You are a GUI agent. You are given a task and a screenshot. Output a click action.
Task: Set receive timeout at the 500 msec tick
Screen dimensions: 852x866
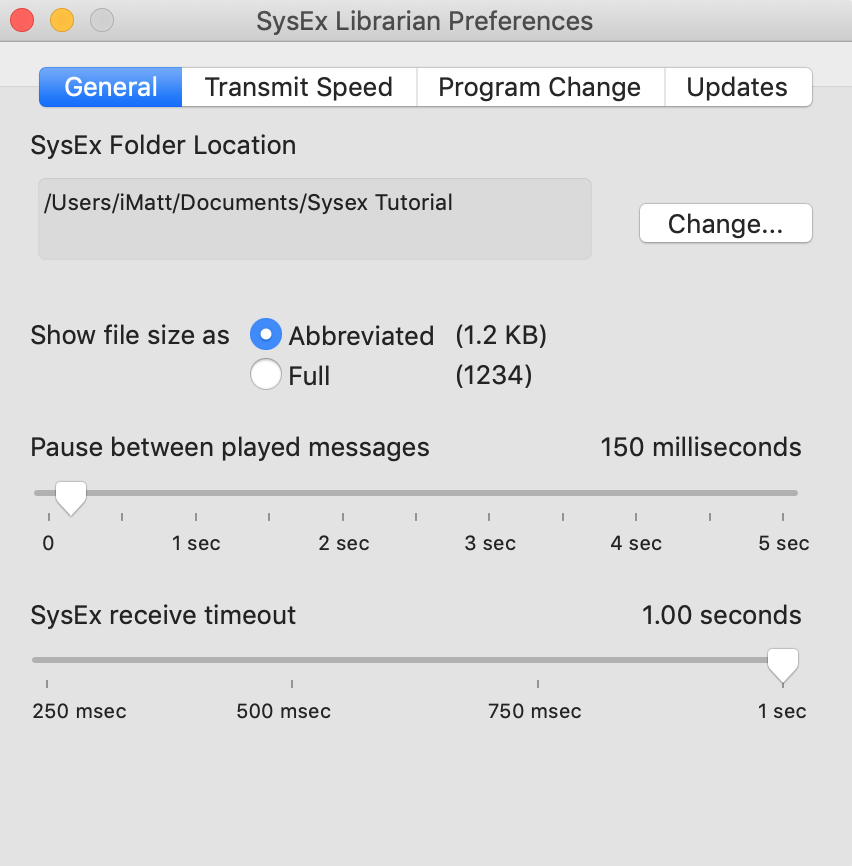click(x=292, y=660)
